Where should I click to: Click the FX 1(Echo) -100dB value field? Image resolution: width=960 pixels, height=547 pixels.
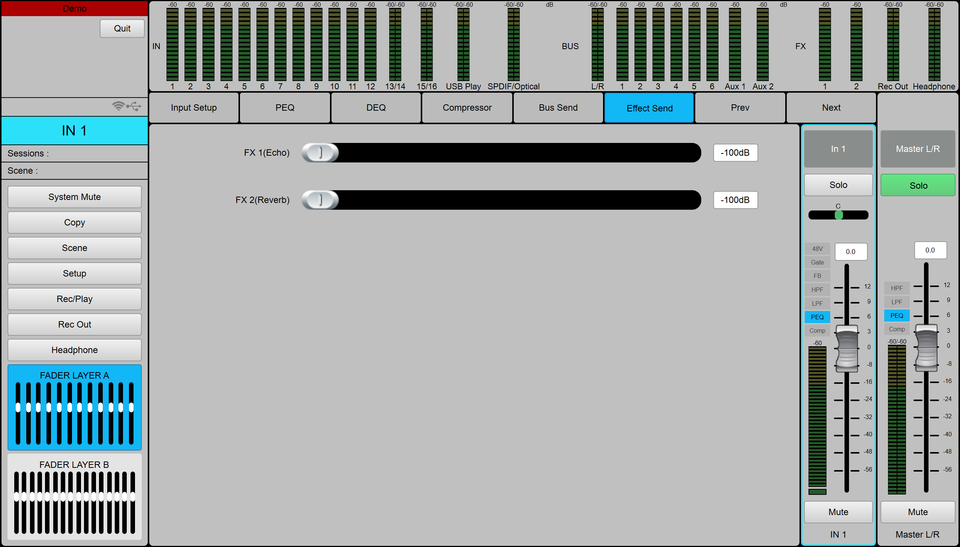735,153
